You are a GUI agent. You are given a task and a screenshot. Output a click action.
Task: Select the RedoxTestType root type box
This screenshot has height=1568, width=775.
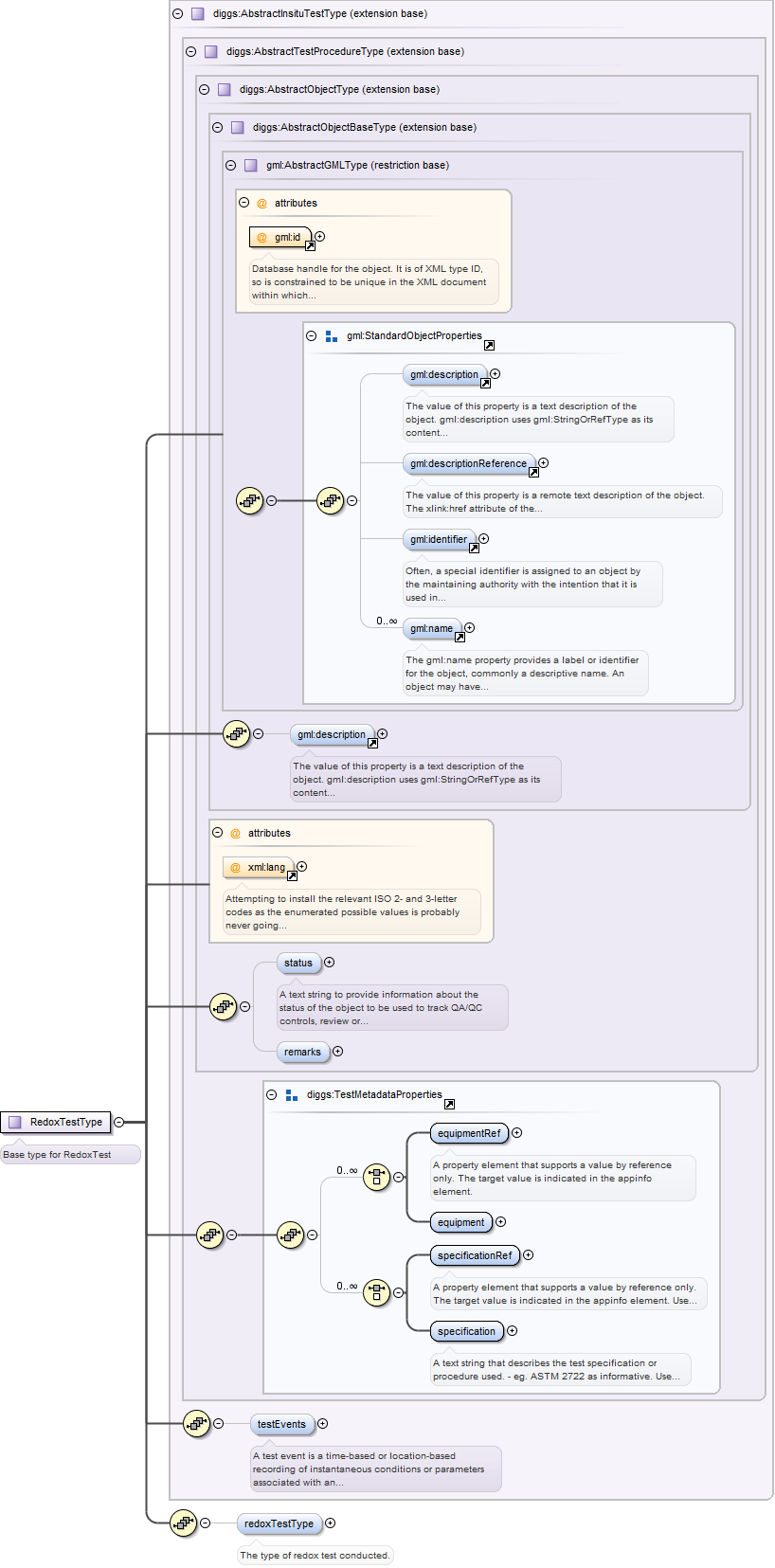(56, 1122)
